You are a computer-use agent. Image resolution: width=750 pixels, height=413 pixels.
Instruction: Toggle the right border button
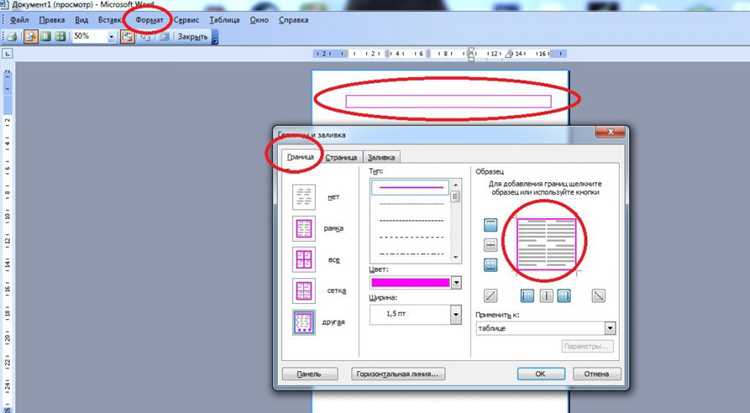(564, 296)
